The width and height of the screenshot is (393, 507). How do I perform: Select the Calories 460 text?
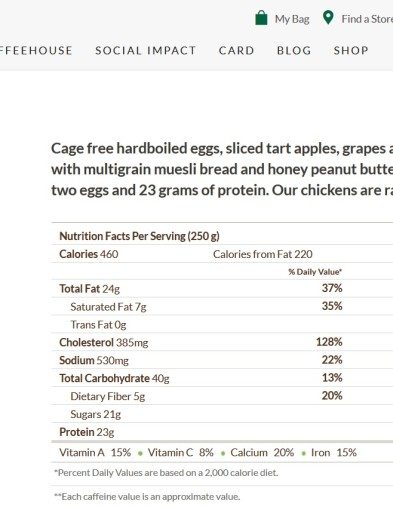click(x=89, y=254)
